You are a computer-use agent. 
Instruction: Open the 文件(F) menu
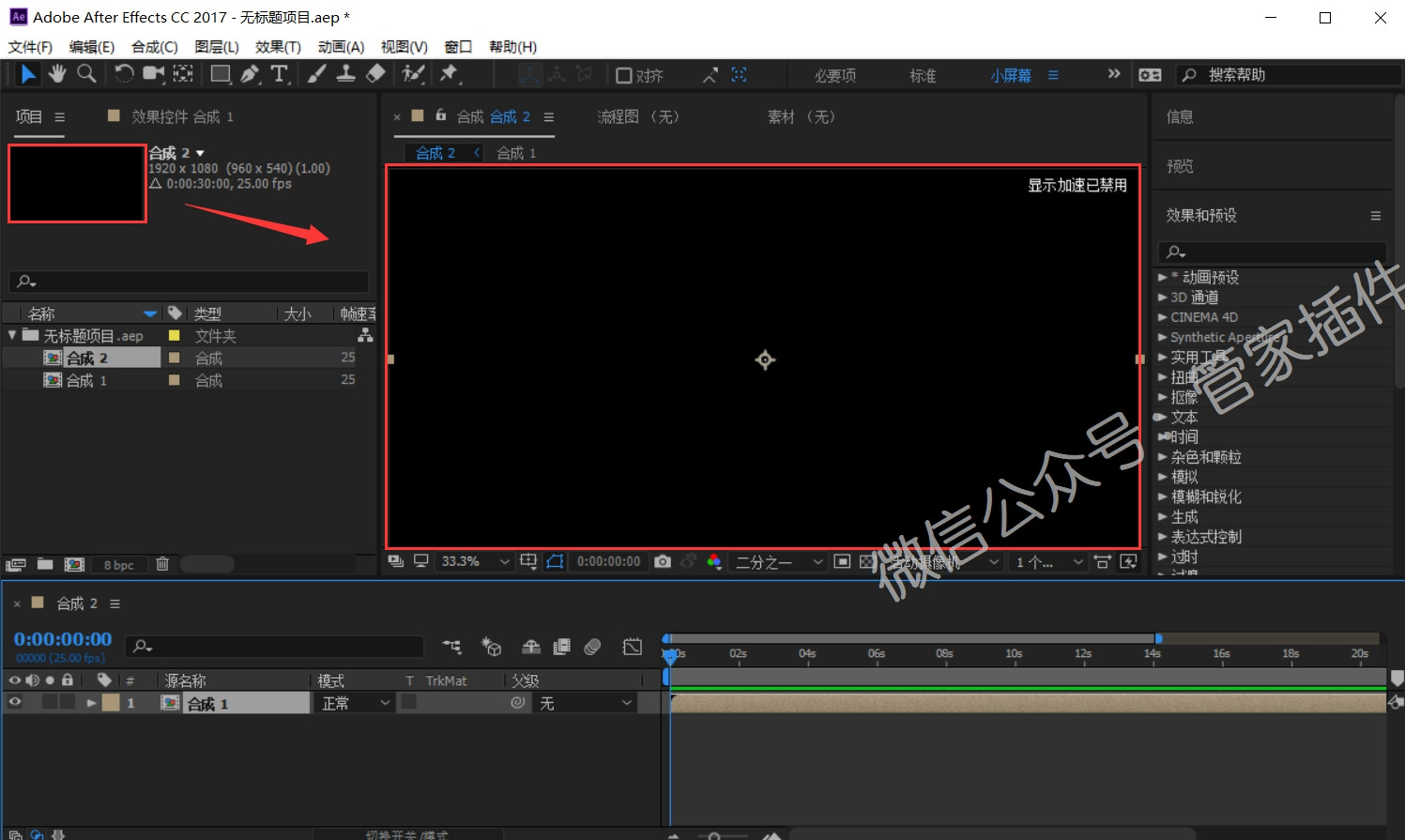point(30,47)
